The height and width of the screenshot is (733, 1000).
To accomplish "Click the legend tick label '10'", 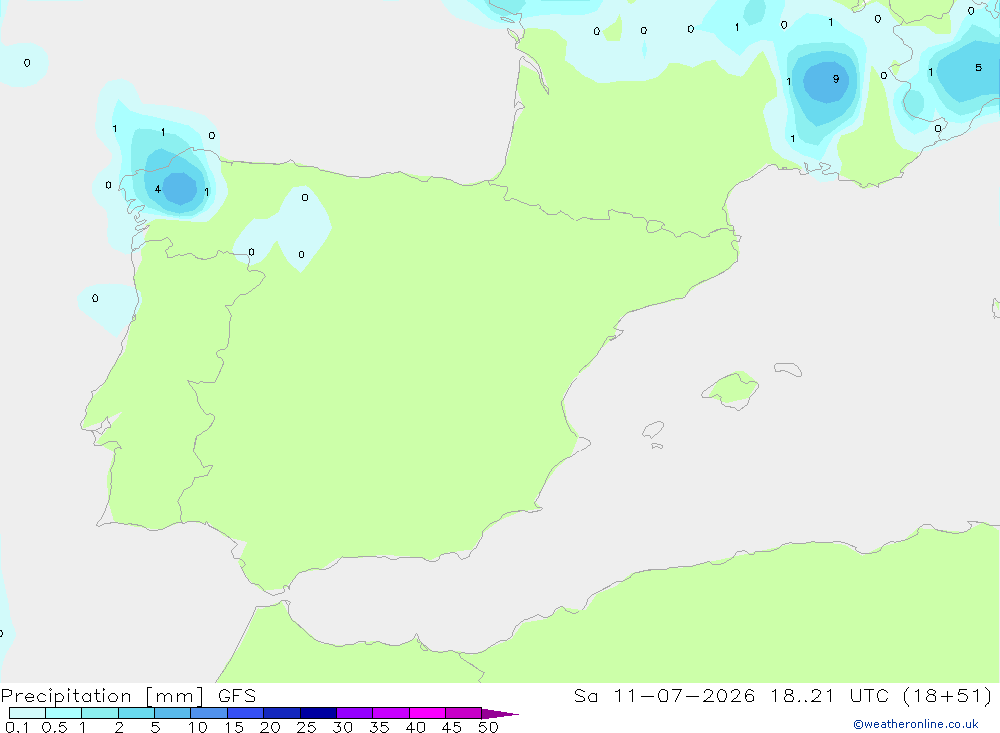I will pyautogui.click(x=198, y=727).
